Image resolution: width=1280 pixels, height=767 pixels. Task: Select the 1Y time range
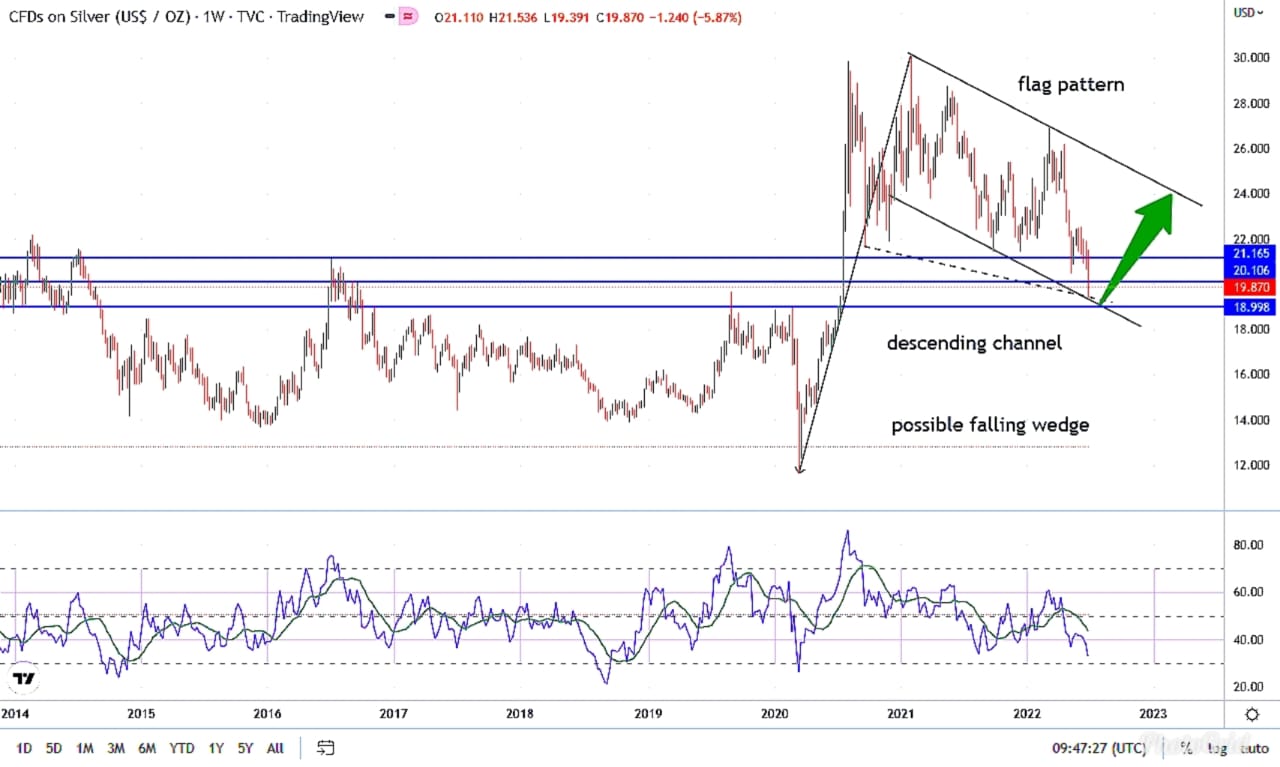coord(216,747)
